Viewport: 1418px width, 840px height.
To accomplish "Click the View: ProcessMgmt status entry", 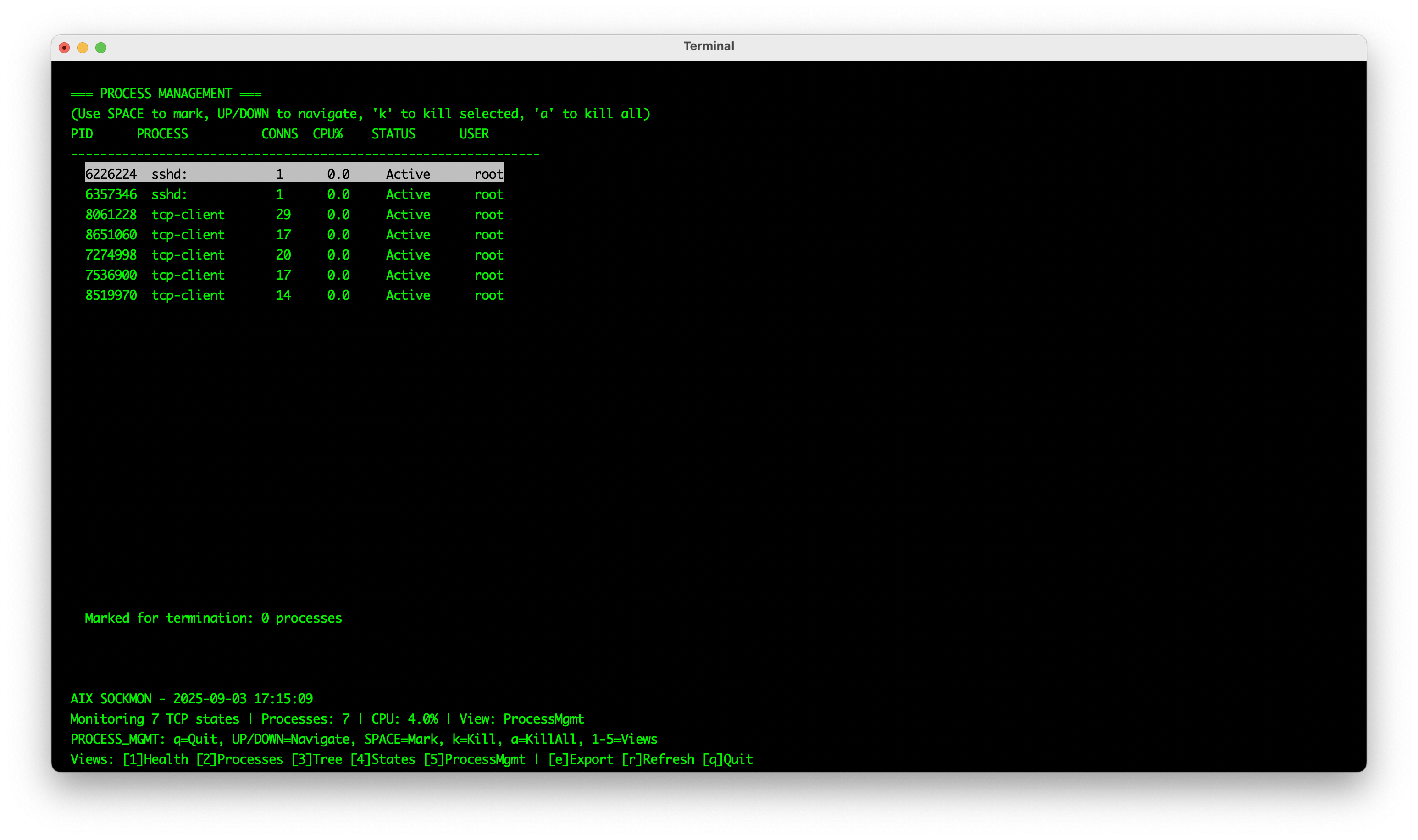I will pyautogui.click(x=521, y=719).
